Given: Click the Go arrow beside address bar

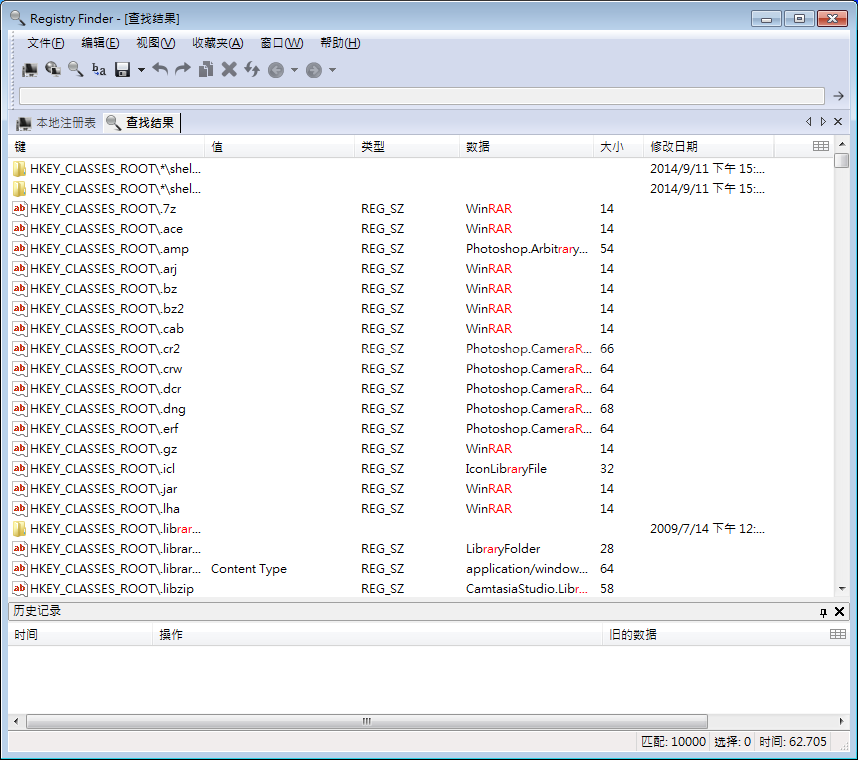Looking at the screenshot, I should pos(840,96).
